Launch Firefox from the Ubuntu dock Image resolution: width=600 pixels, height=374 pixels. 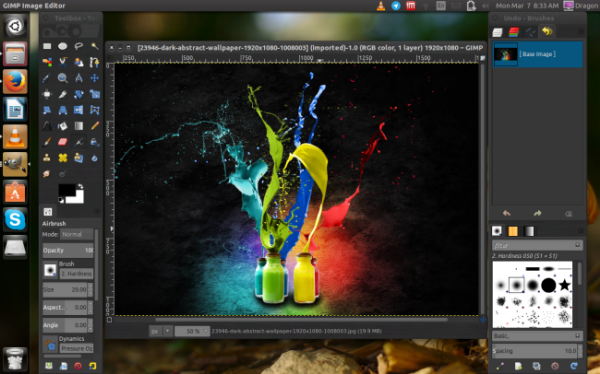15,82
